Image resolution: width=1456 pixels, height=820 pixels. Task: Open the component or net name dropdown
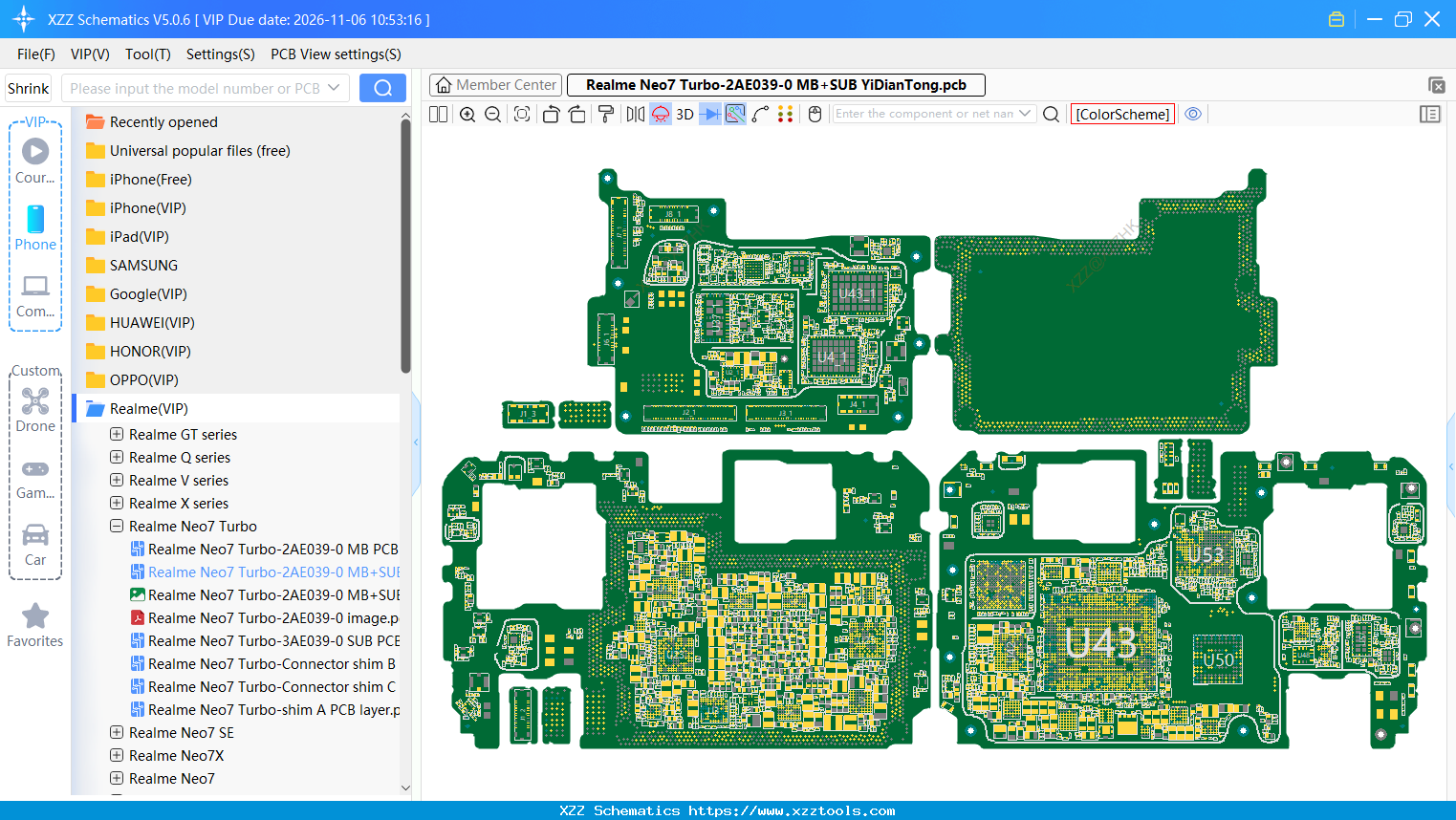pos(1026,114)
